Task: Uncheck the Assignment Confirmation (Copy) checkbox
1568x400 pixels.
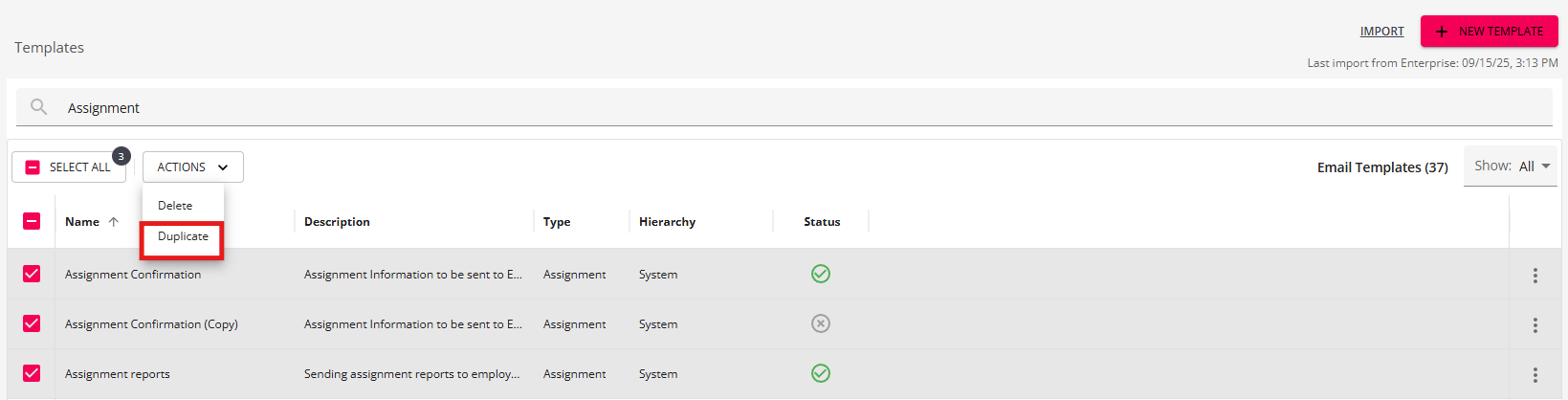Action: click(32, 323)
